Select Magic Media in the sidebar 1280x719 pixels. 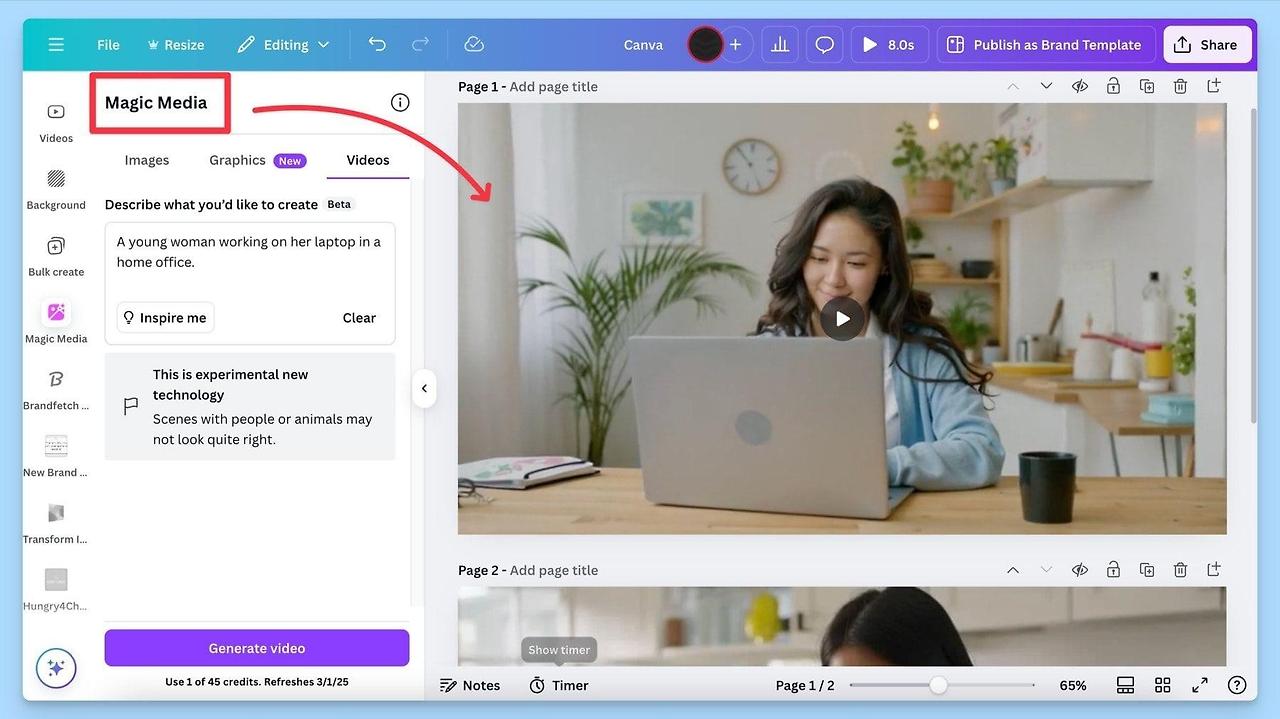click(x=56, y=322)
